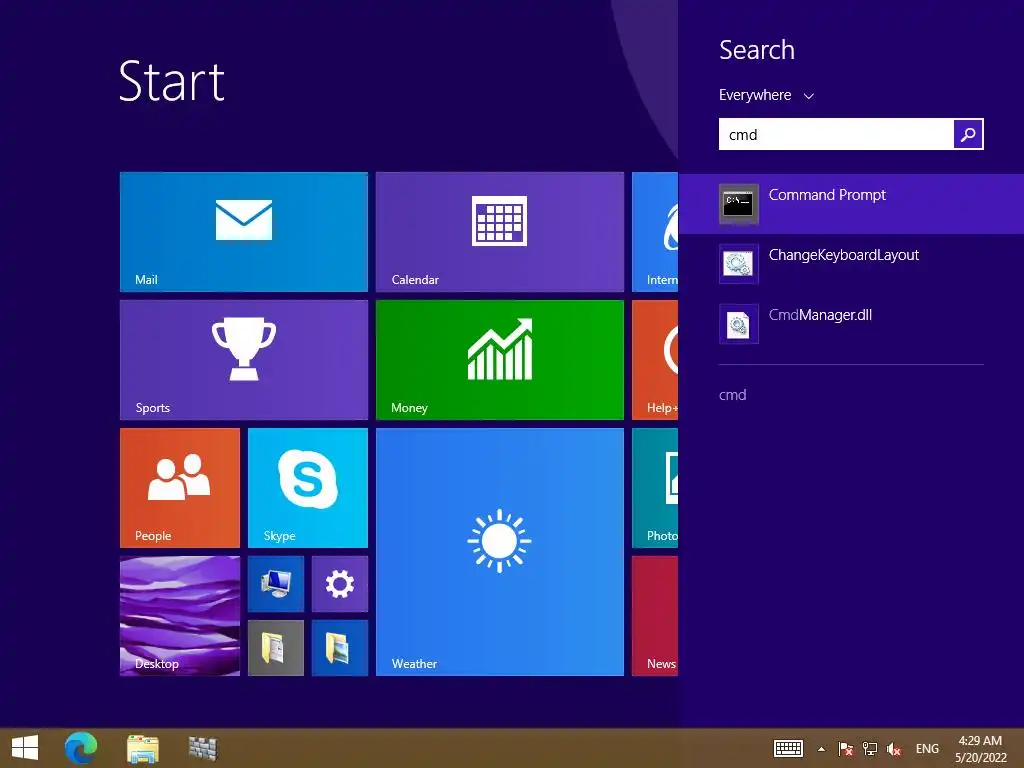This screenshot has width=1024, height=768.
Task: Expand the Everywhere search scope dropdown
Action: click(766, 95)
